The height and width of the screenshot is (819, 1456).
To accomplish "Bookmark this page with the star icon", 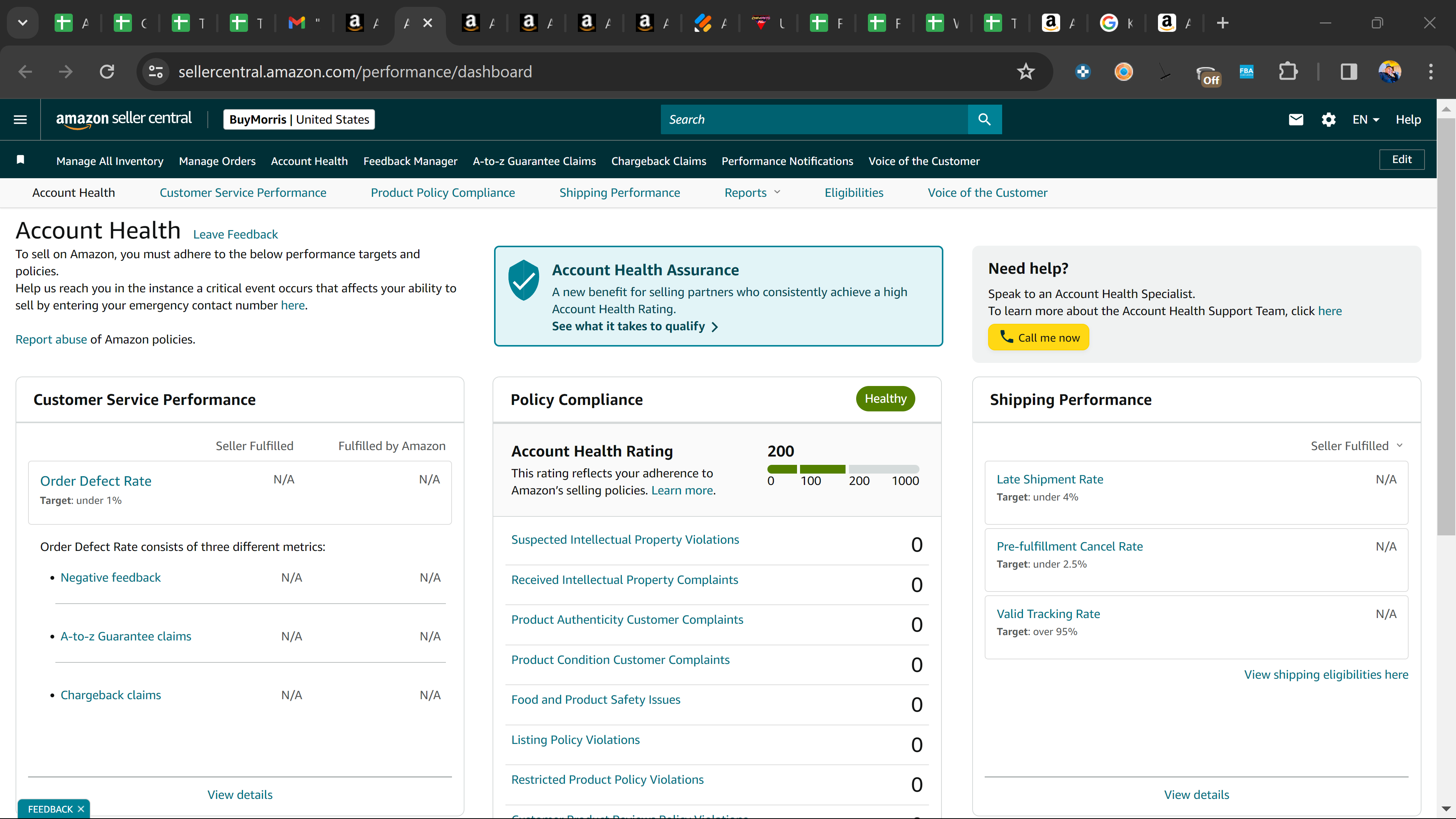I will (x=1025, y=72).
